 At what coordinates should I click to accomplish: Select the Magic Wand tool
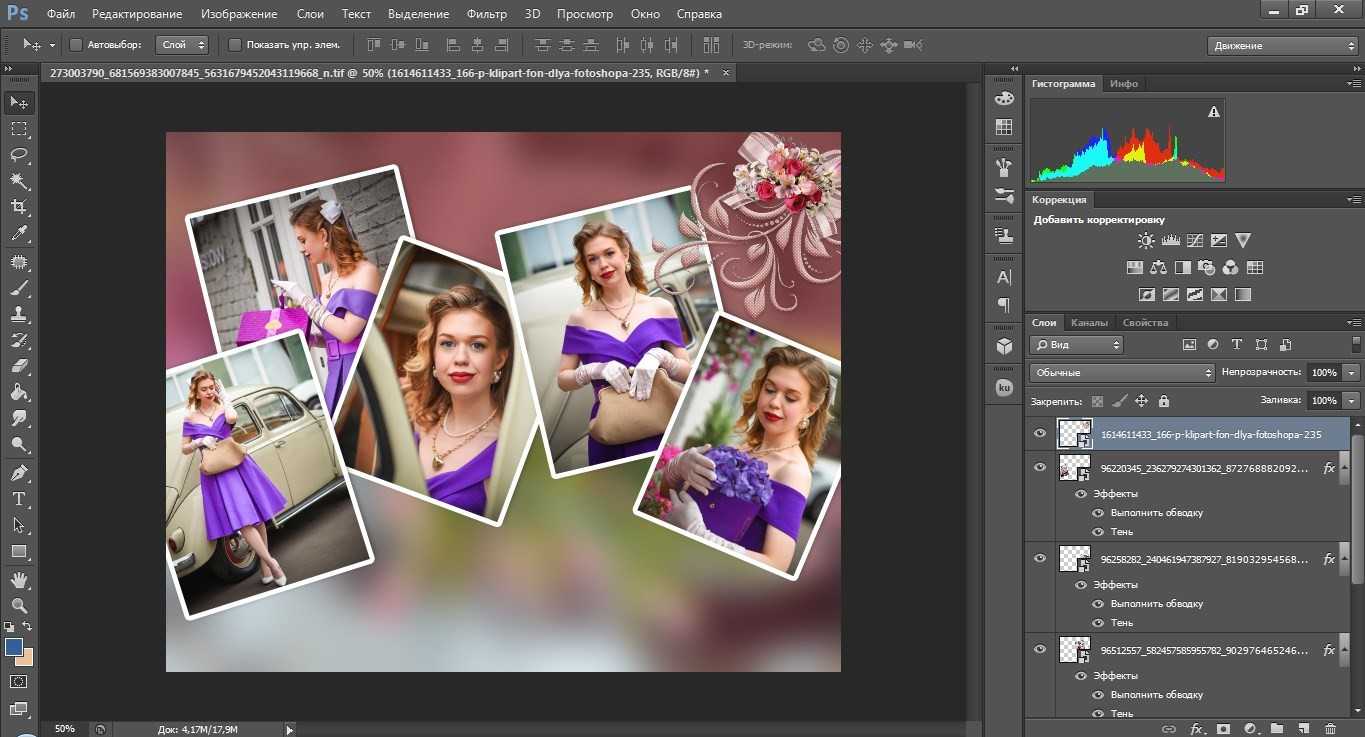[19, 181]
